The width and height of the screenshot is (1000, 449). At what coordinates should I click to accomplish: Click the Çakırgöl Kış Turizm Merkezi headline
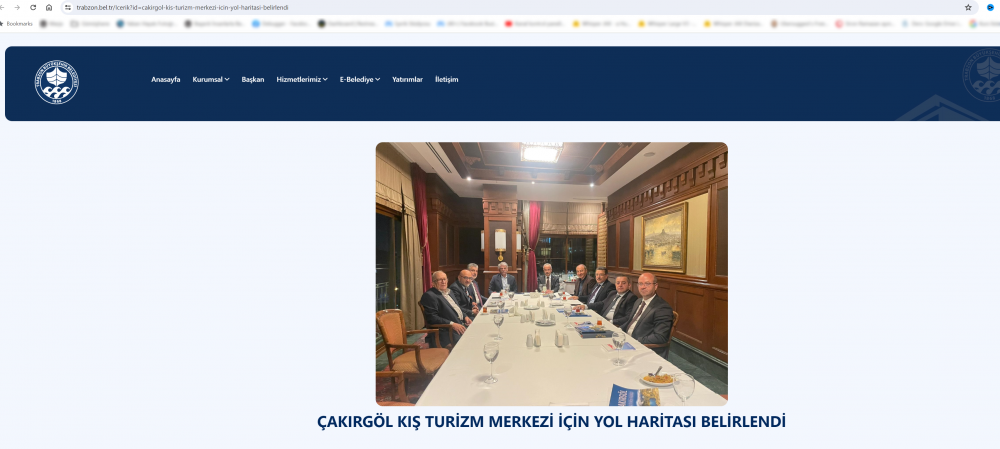(551, 421)
